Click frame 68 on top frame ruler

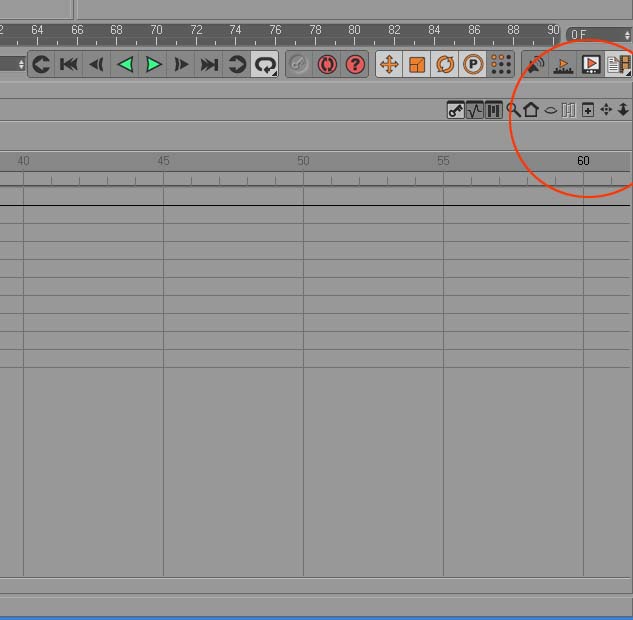116,30
